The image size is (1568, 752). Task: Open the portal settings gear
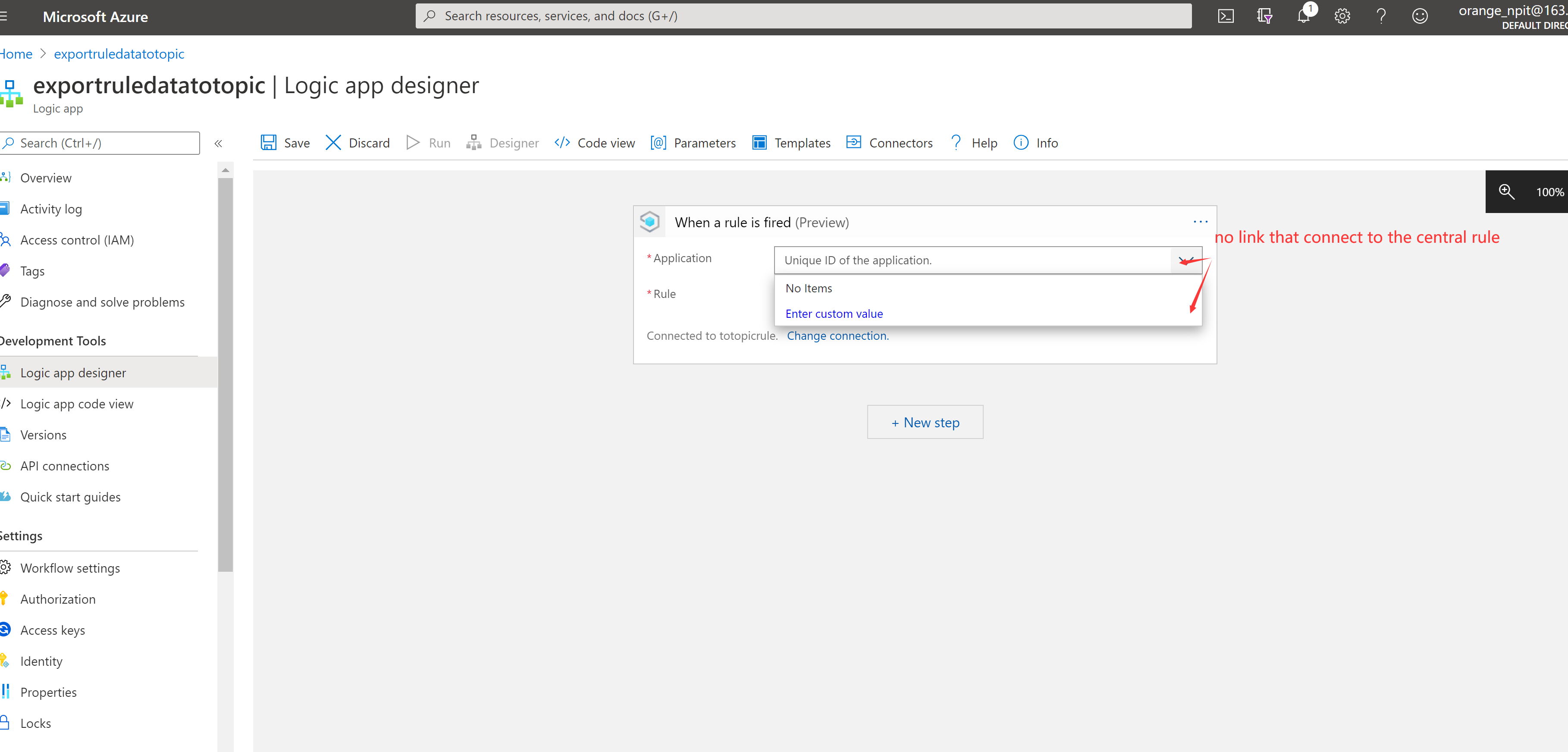[1342, 16]
